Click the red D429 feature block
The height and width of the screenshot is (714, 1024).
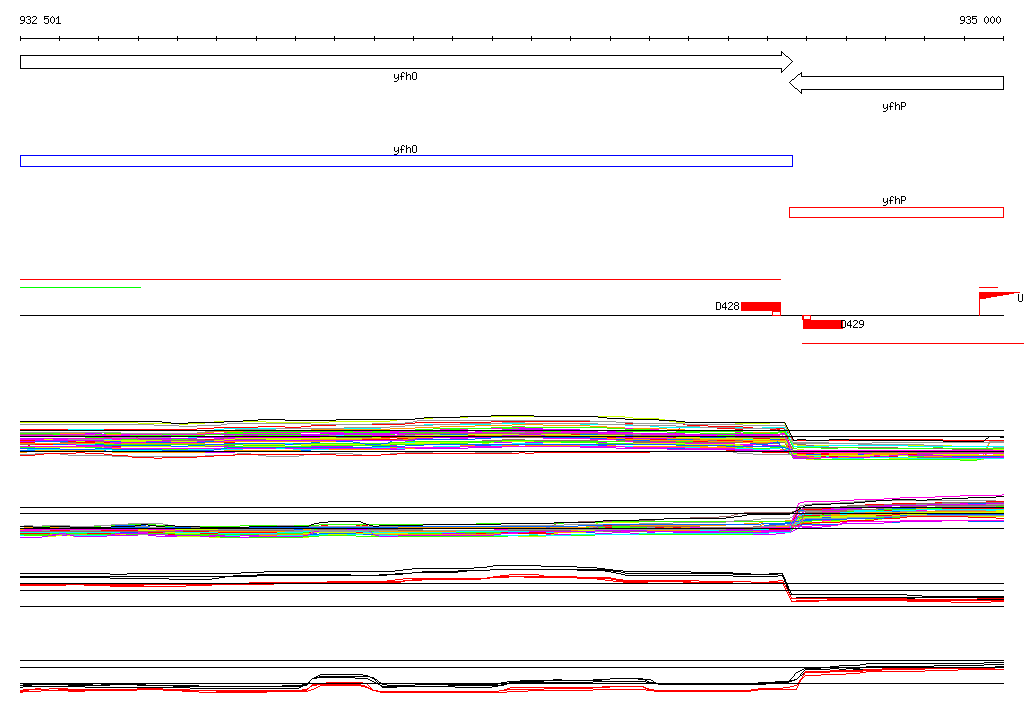coord(822,324)
